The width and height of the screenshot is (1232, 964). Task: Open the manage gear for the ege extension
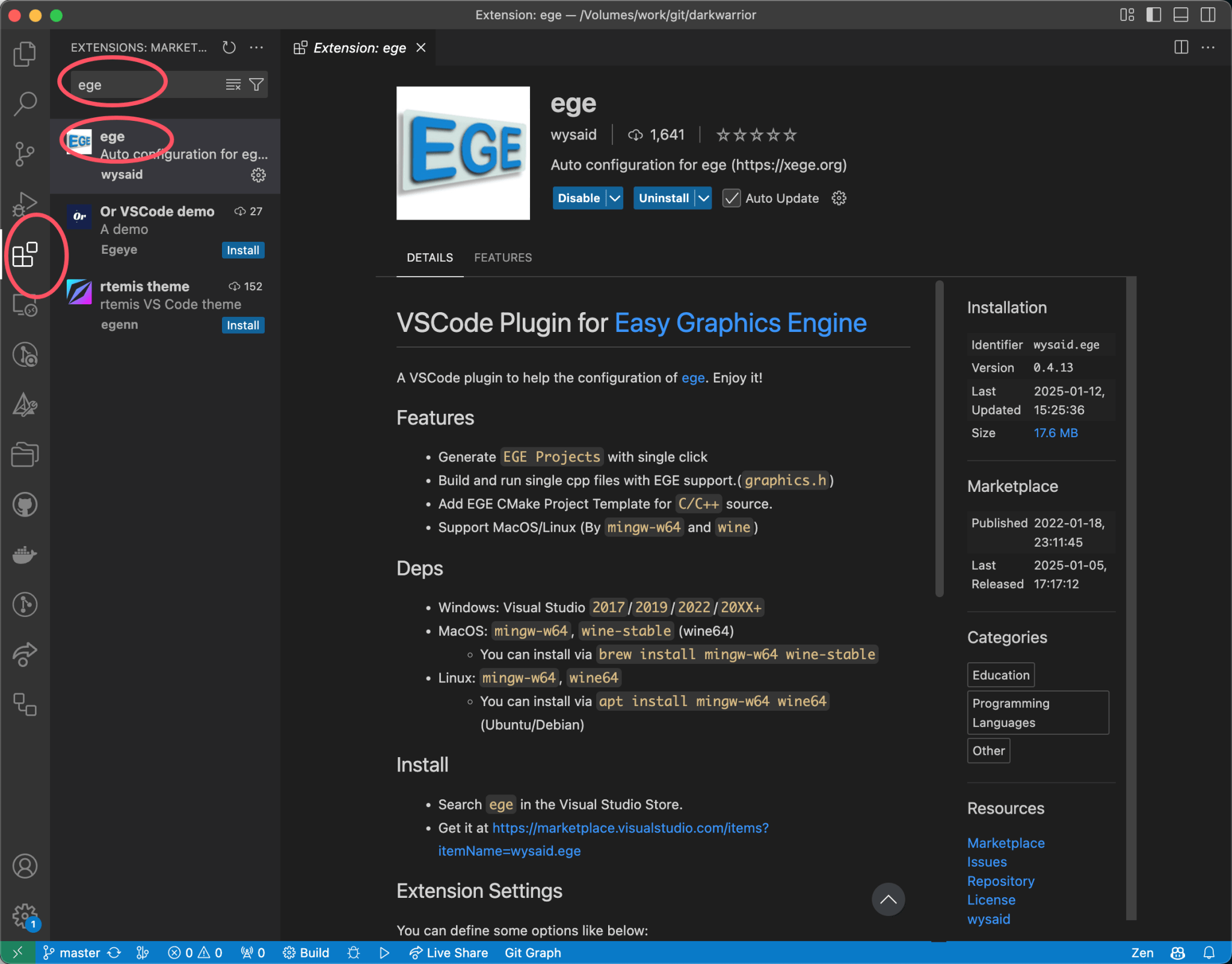[x=258, y=175]
